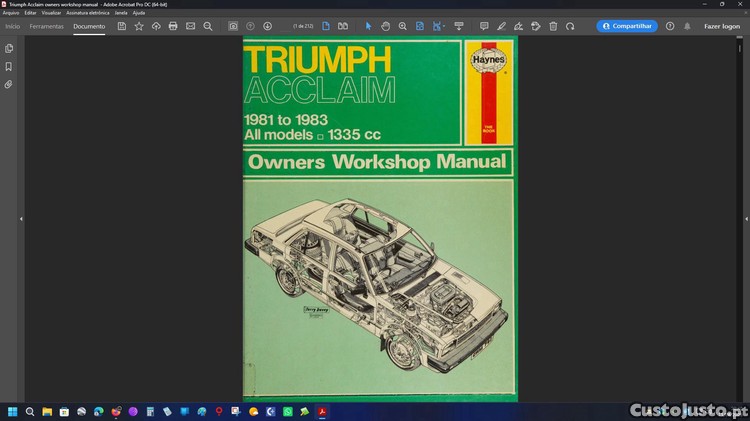Activate the selection arrow tool
The height and width of the screenshot is (421, 750).
368,26
